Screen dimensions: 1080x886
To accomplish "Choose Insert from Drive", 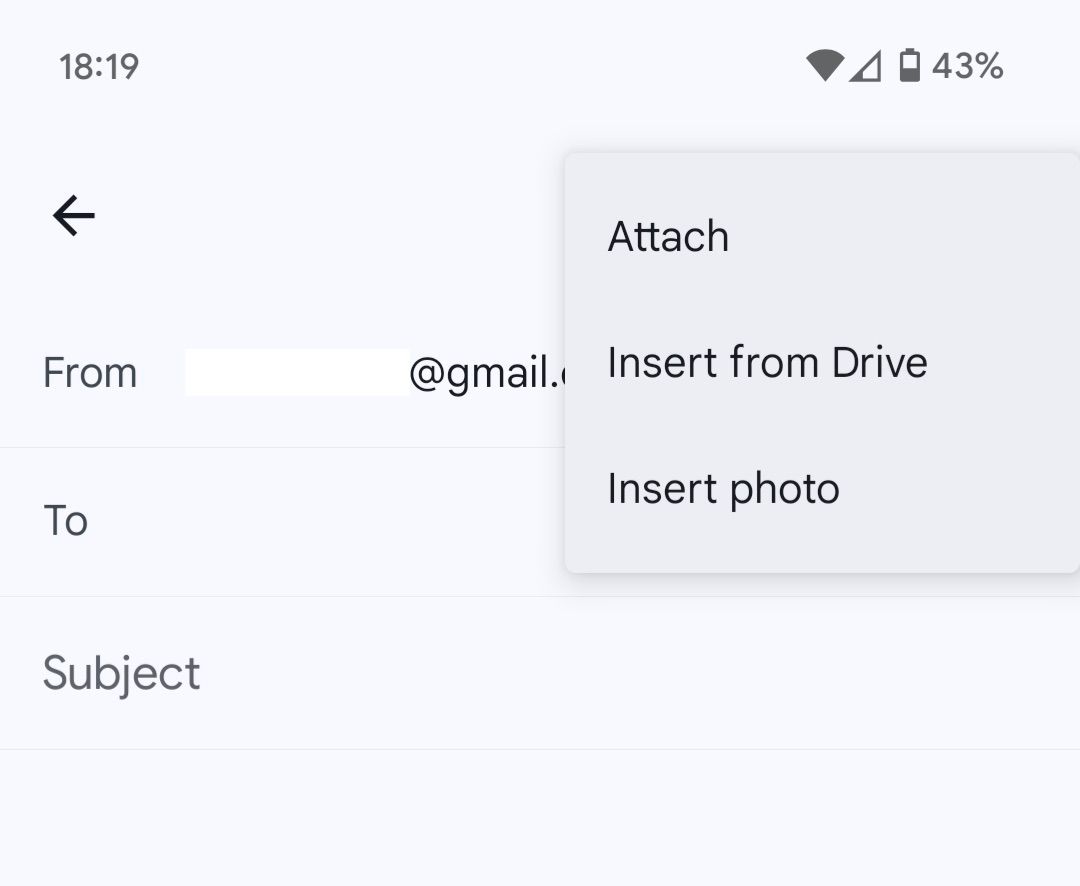I will pos(766,362).
